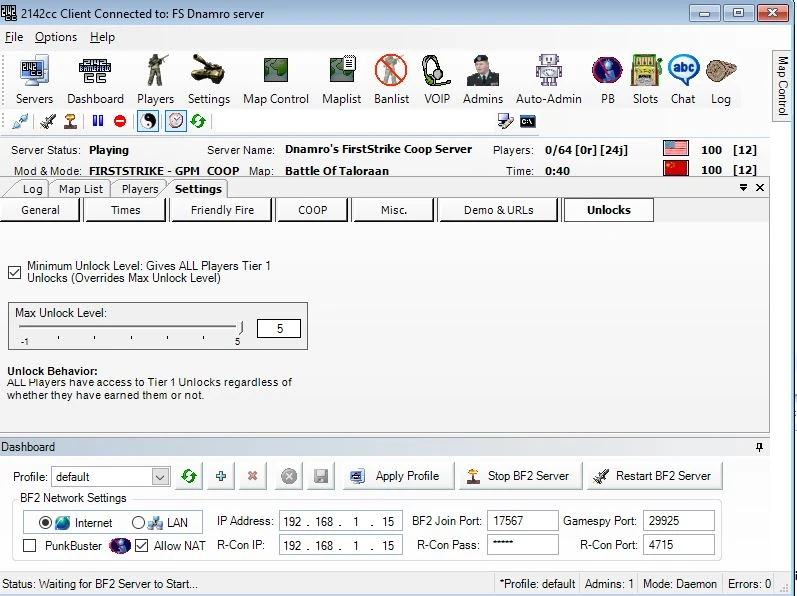Open the Dashboard toolbar icon
Viewport: 797px width, 596px height.
(x=95, y=80)
